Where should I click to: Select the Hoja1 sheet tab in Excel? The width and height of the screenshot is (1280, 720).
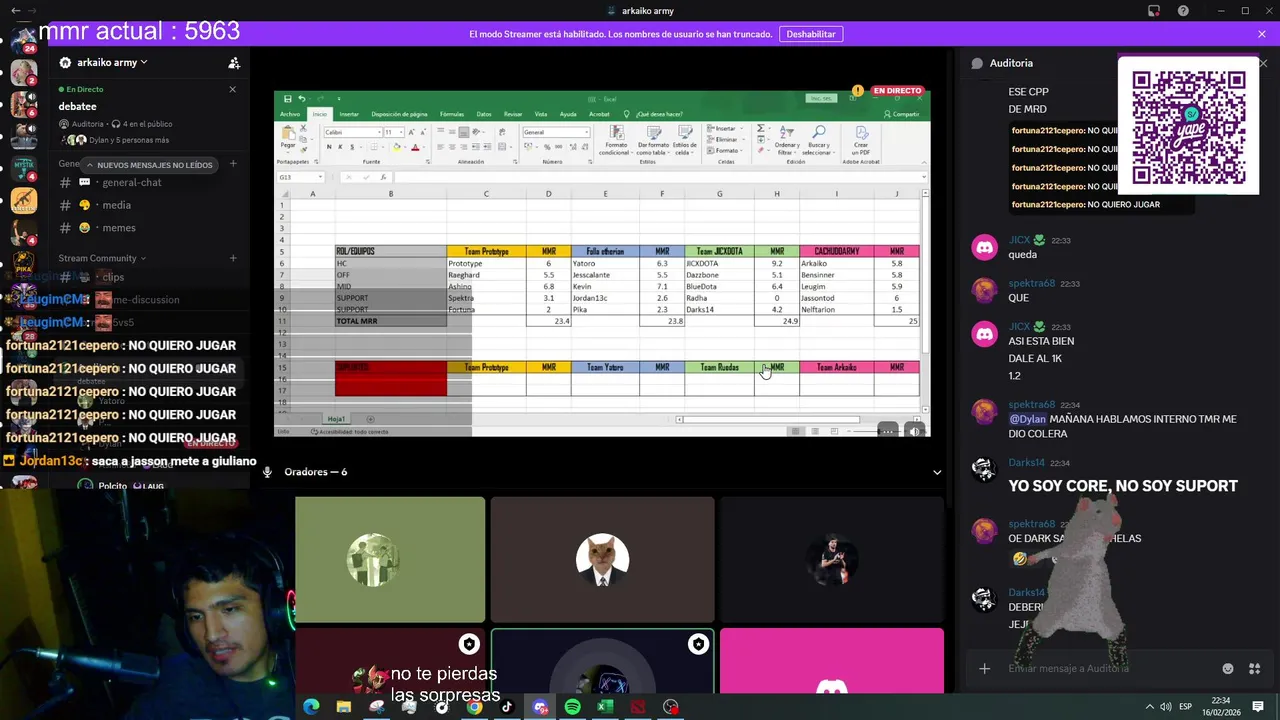tap(336, 419)
